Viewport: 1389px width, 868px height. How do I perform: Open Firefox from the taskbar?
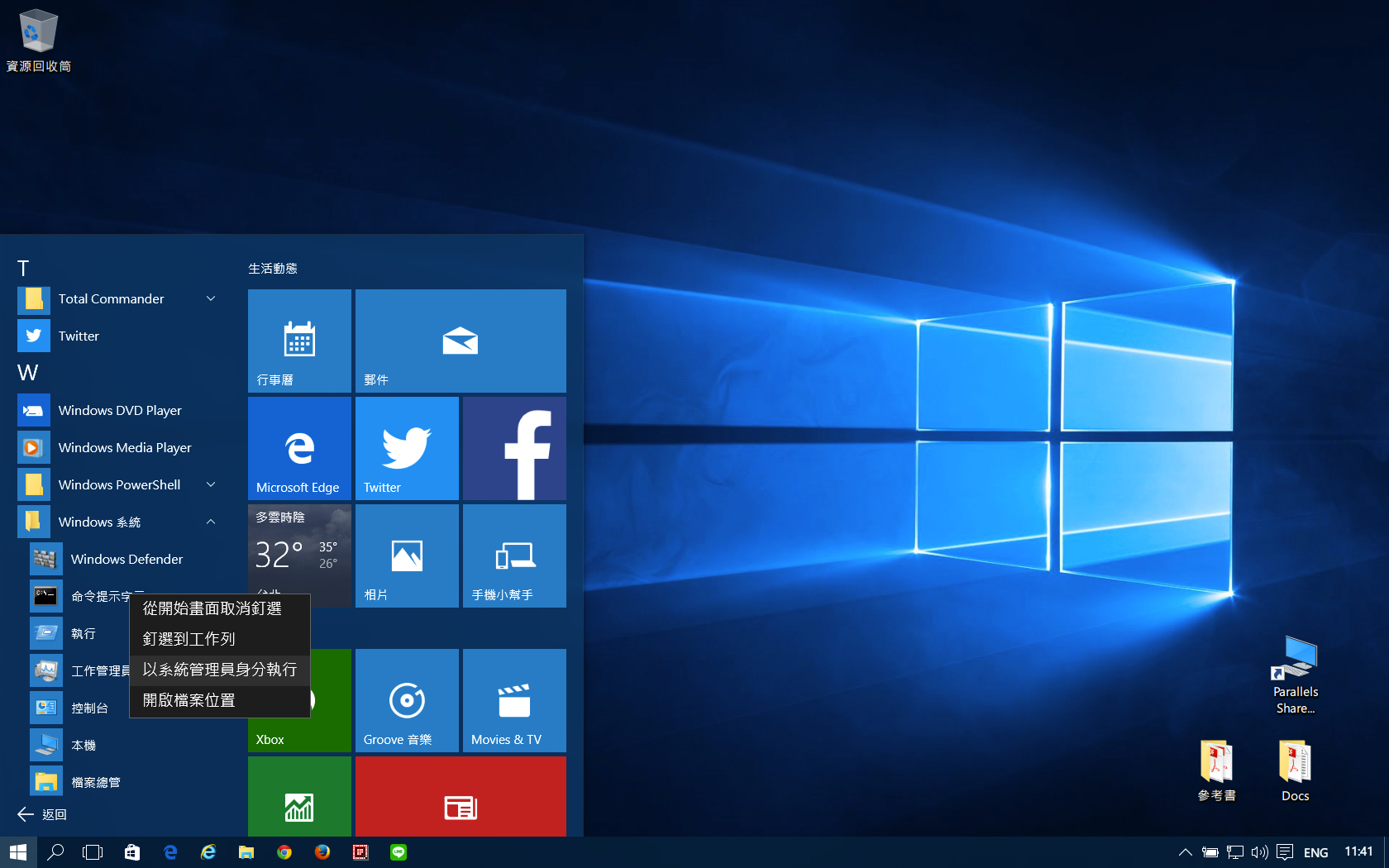[x=322, y=852]
